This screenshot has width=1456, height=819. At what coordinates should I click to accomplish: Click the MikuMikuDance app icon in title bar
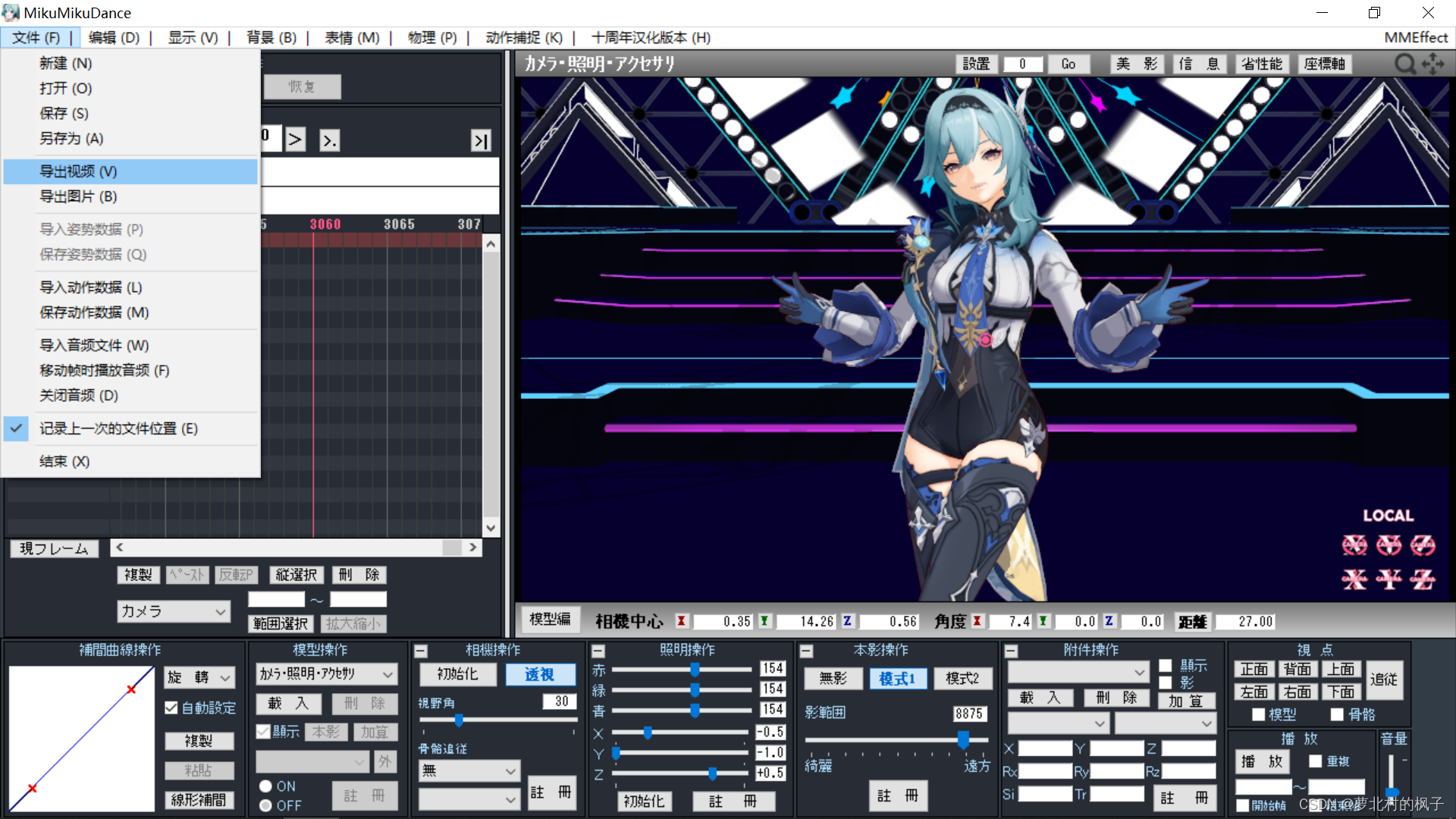click(11, 13)
